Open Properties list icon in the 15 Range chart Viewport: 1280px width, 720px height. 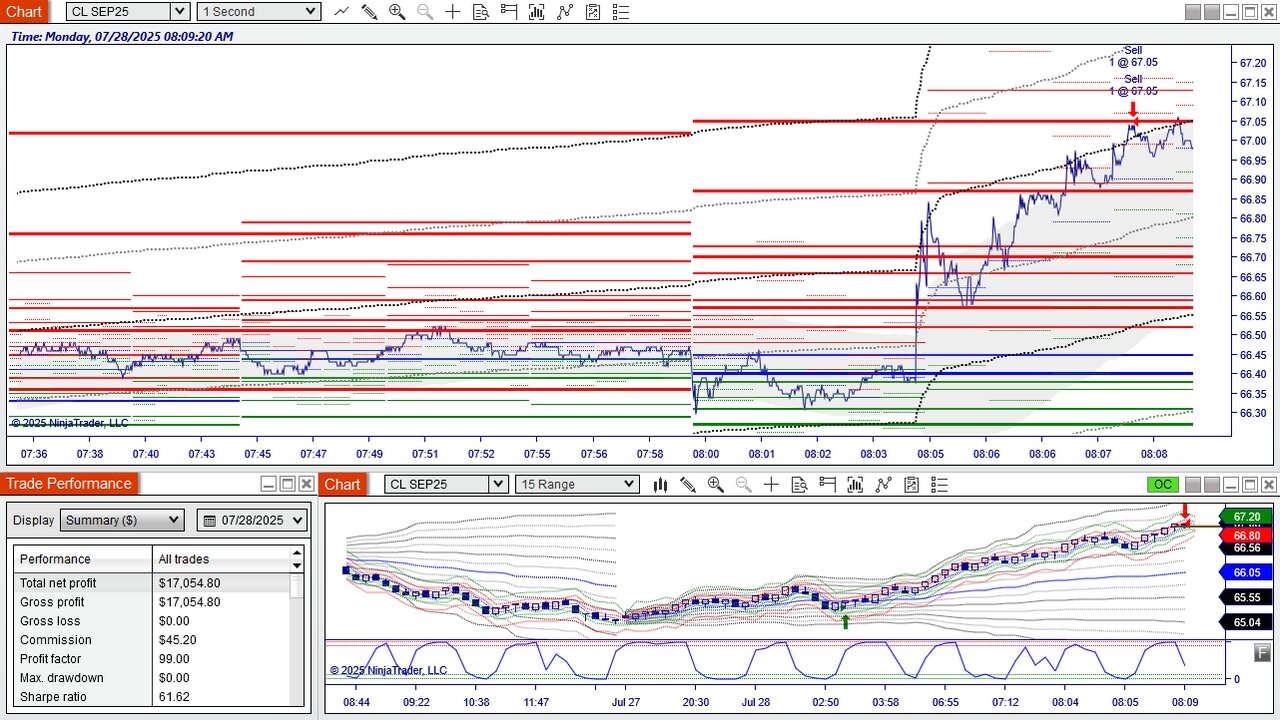(x=939, y=484)
